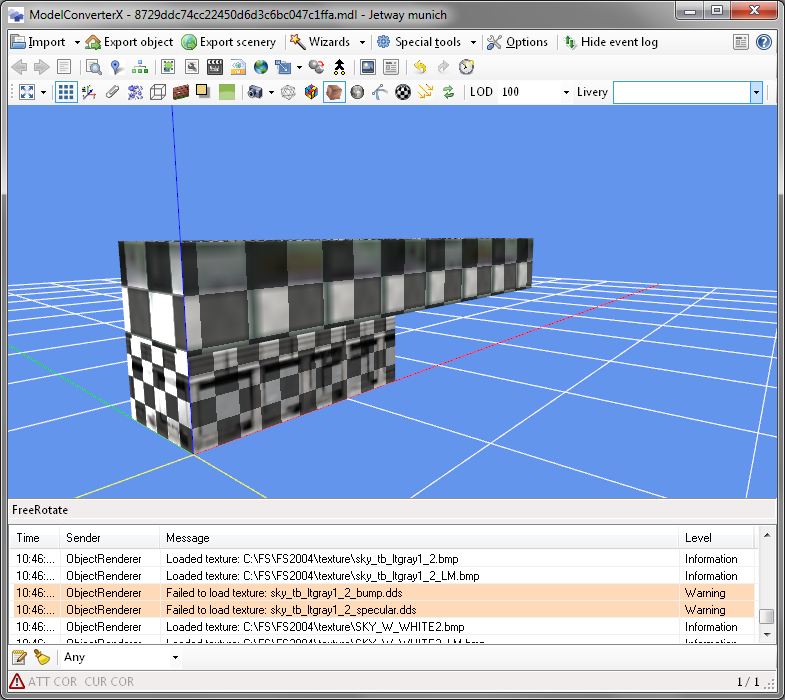Click the help question mark icon
785x700 pixels.
click(764, 42)
